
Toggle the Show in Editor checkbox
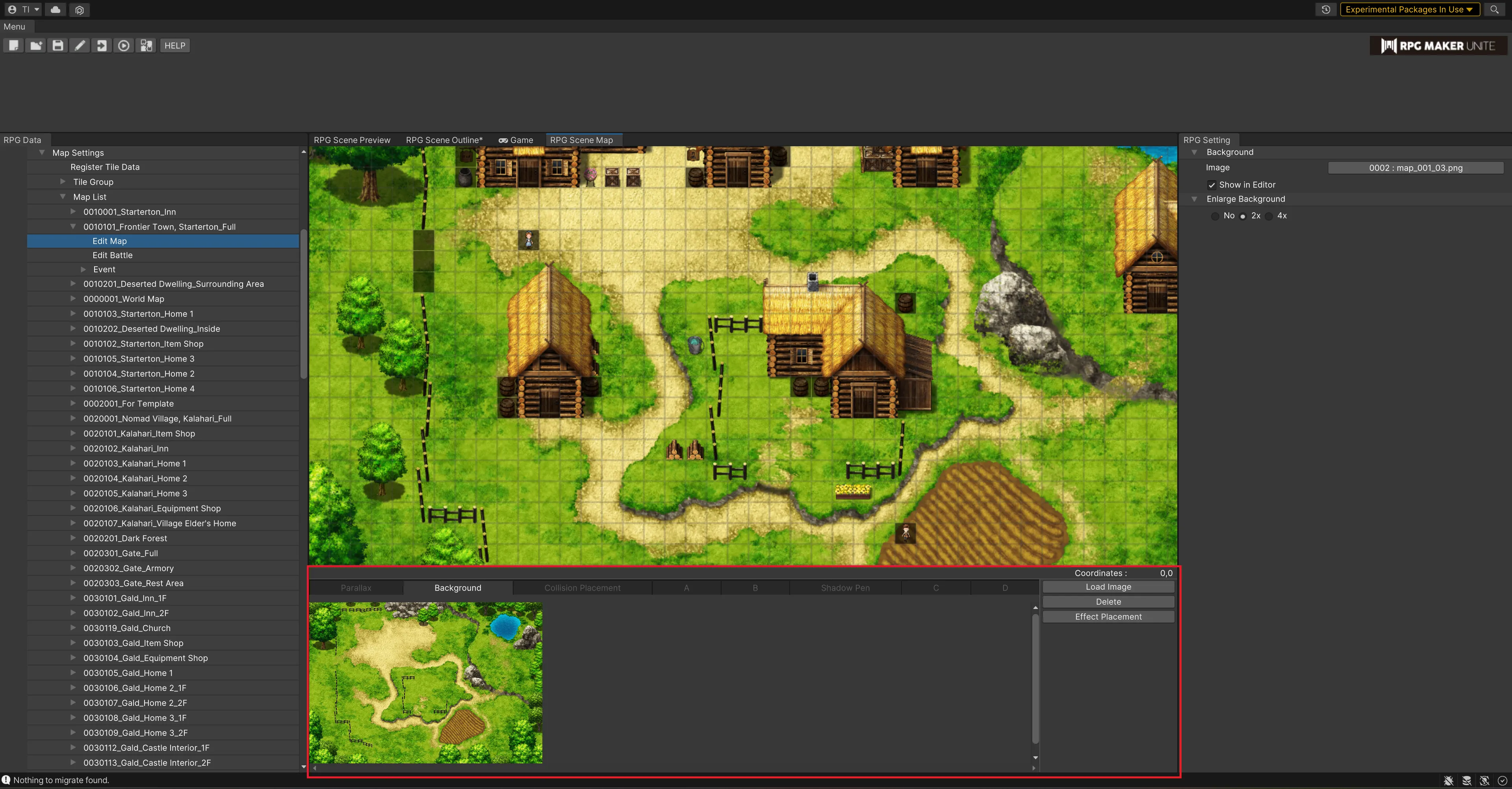(1211, 185)
